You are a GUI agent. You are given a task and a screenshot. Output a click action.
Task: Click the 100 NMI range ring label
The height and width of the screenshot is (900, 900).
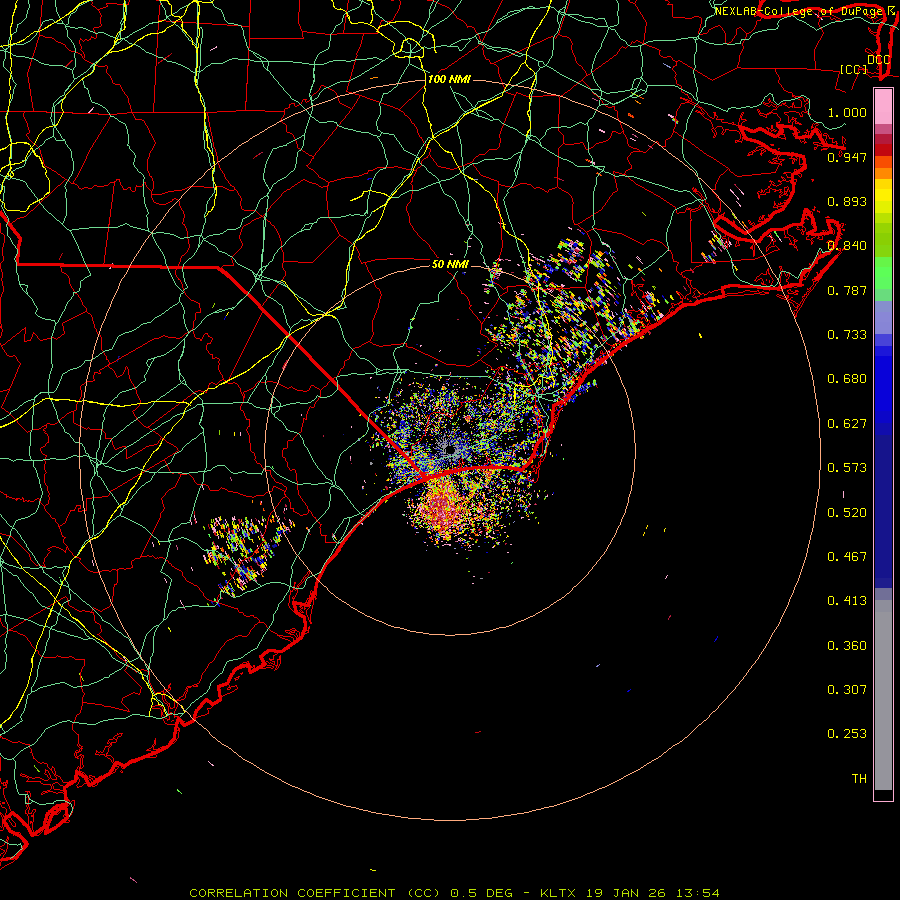(449, 79)
